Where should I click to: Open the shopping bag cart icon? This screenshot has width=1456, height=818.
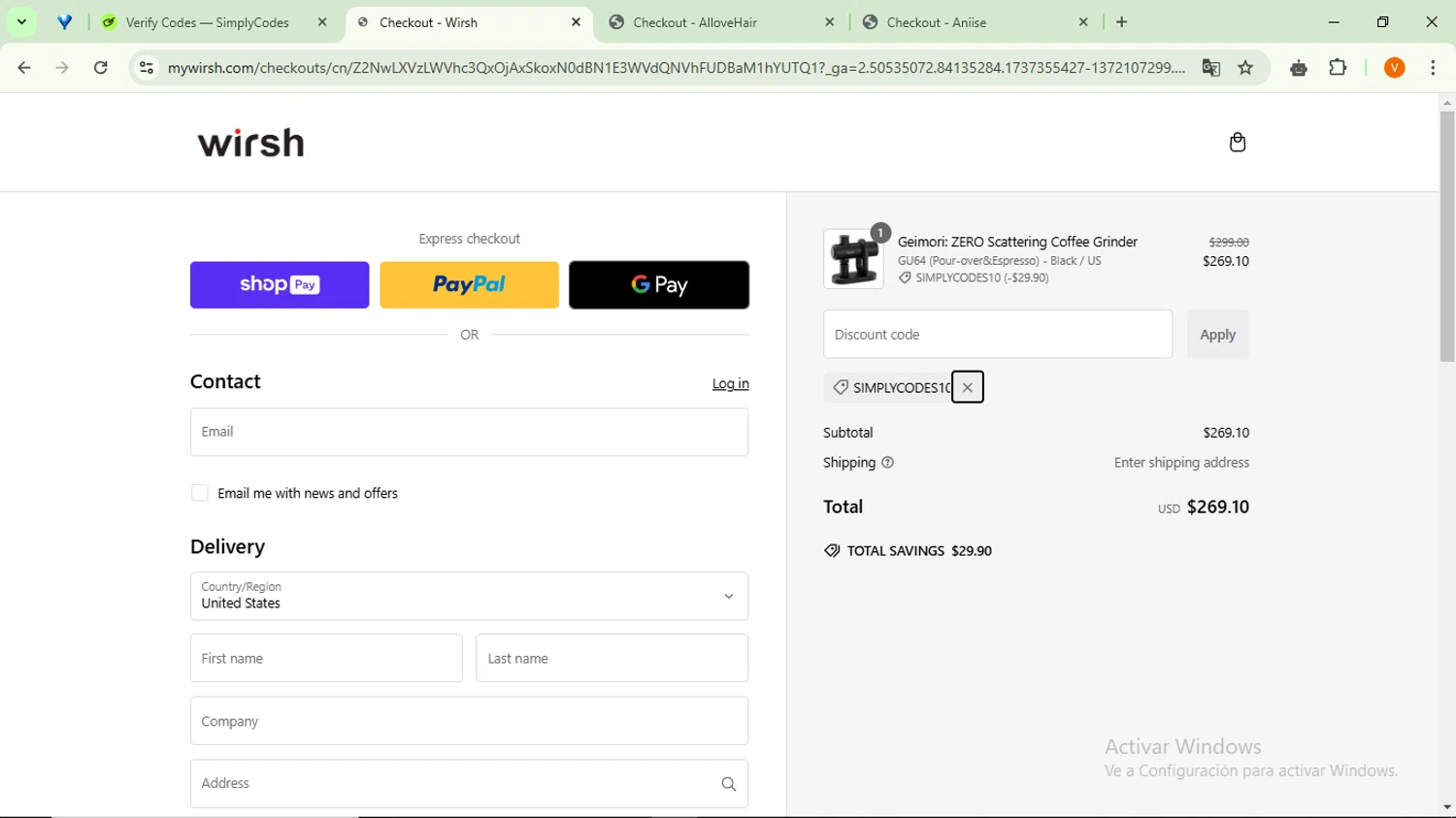1237,143
